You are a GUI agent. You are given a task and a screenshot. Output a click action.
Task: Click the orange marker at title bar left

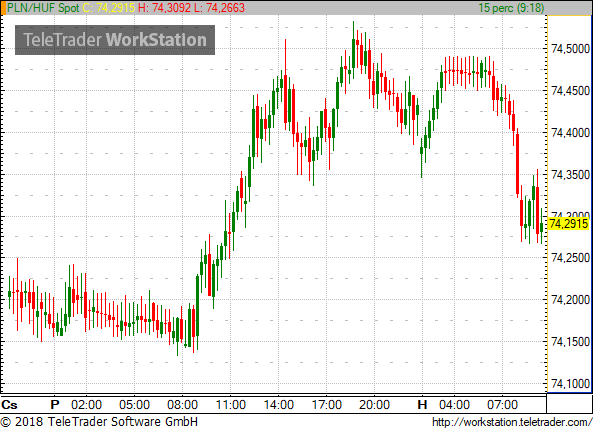(3, 8)
